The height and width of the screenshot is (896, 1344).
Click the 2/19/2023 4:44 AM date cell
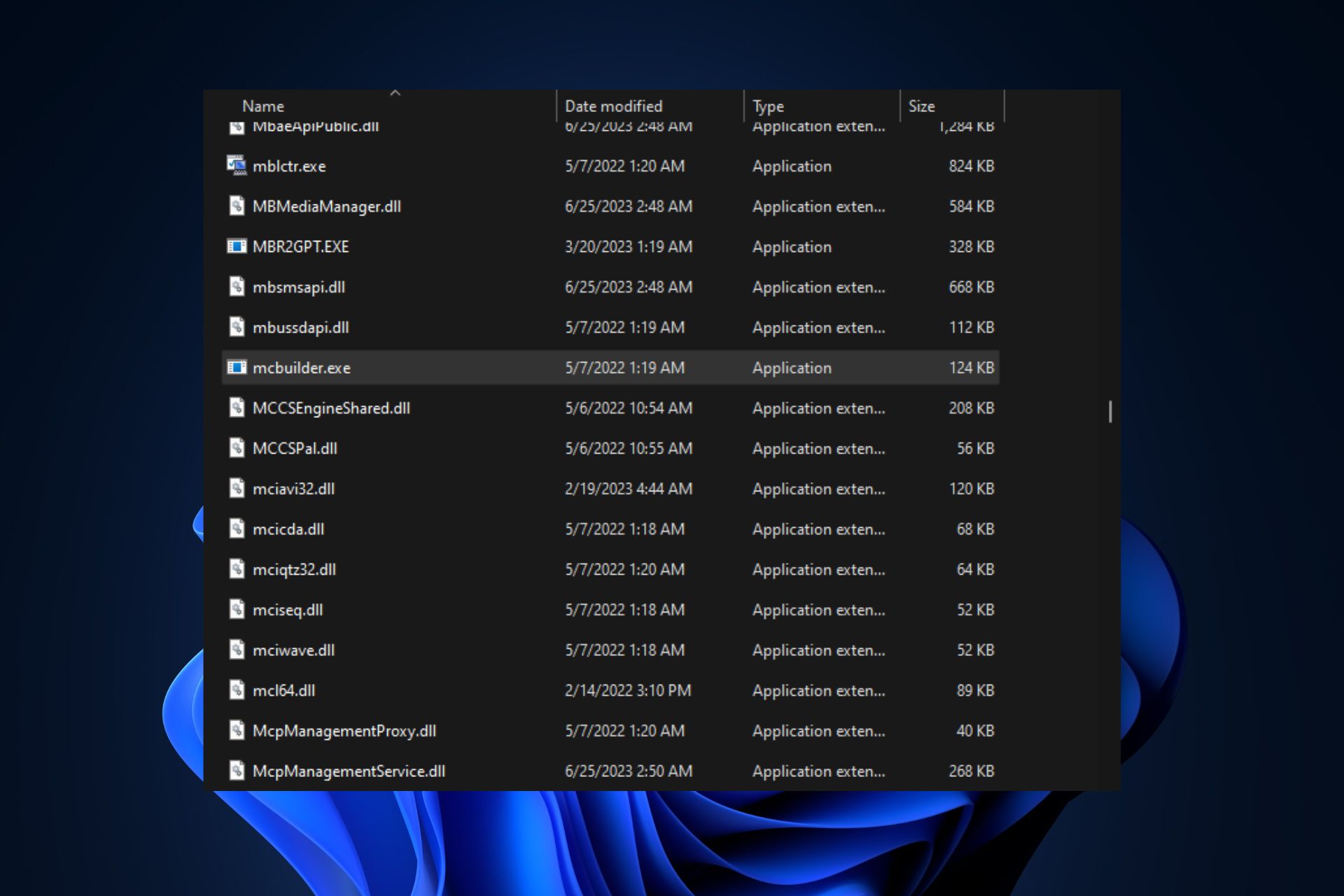coord(629,489)
